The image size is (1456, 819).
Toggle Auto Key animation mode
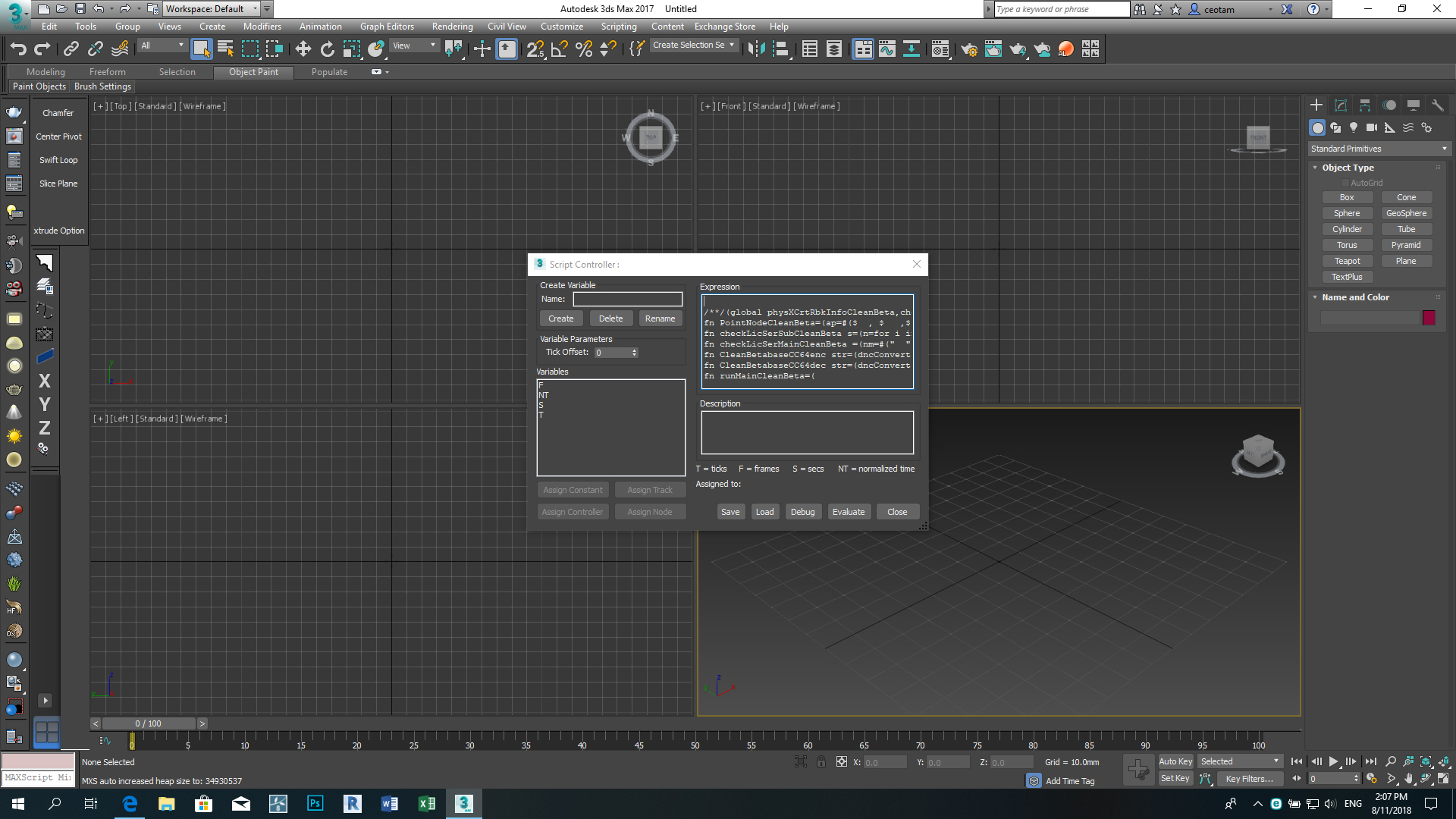click(x=1175, y=761)
